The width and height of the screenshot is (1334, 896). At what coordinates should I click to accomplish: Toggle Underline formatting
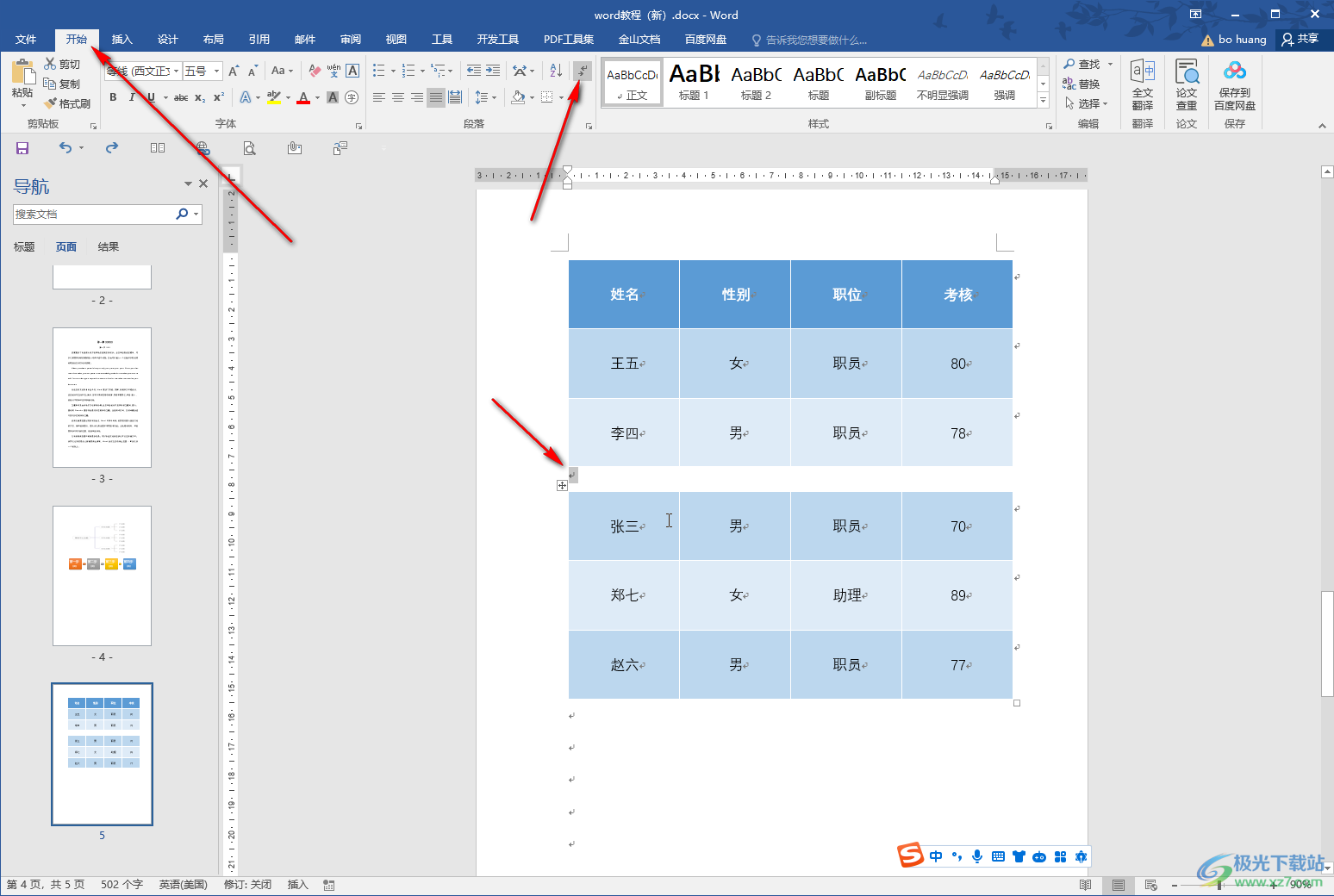151,97
